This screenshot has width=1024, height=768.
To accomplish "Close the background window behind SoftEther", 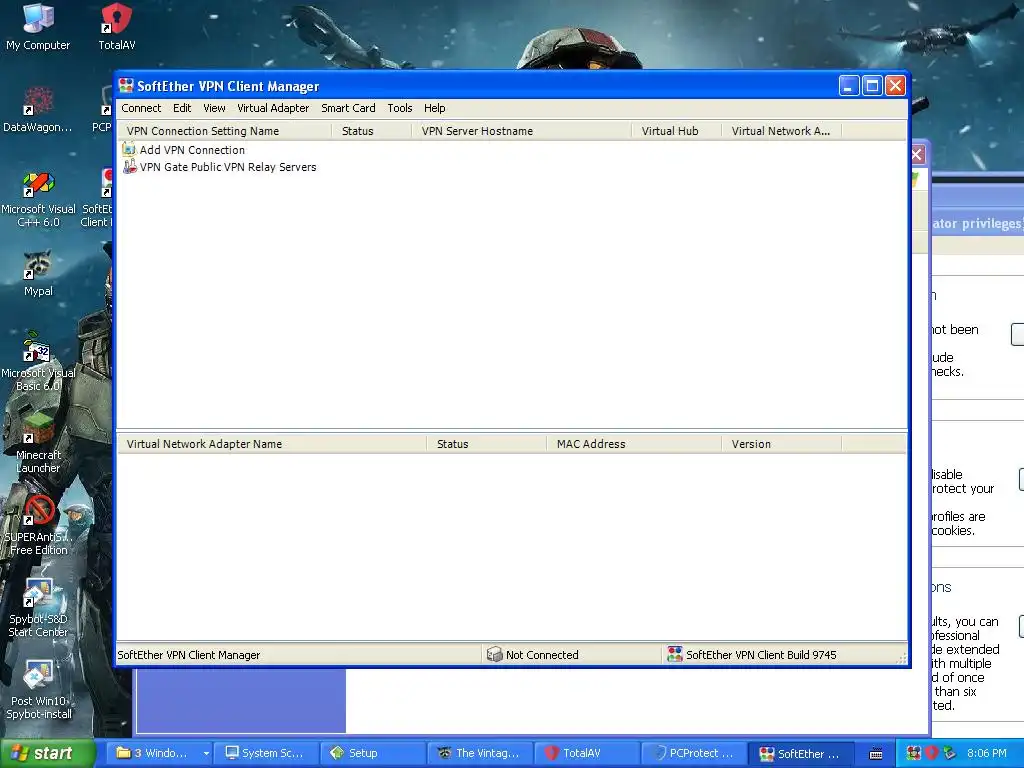I will (x=918, y=155).
